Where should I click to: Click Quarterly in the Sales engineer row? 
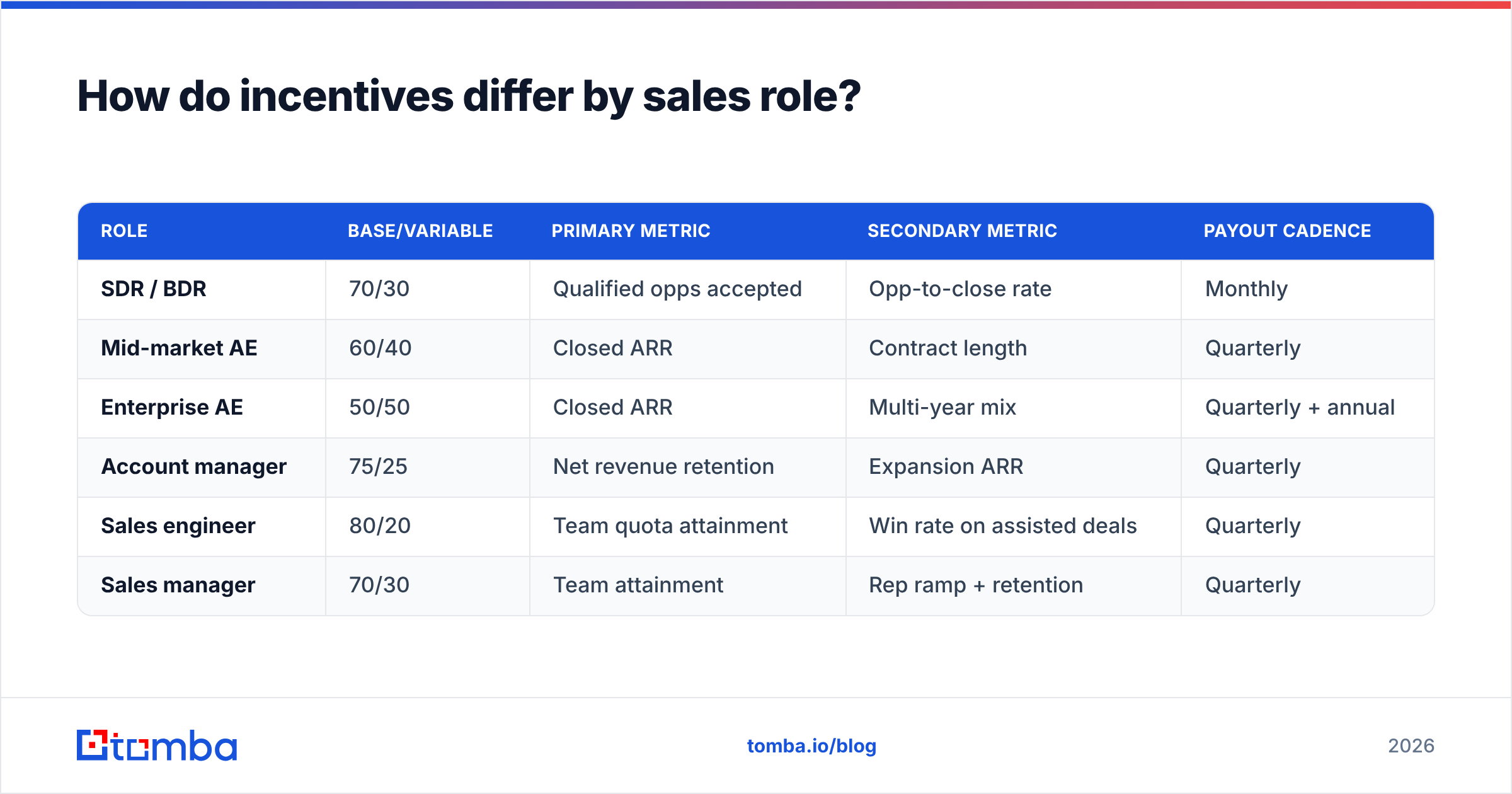point(1252,526)
